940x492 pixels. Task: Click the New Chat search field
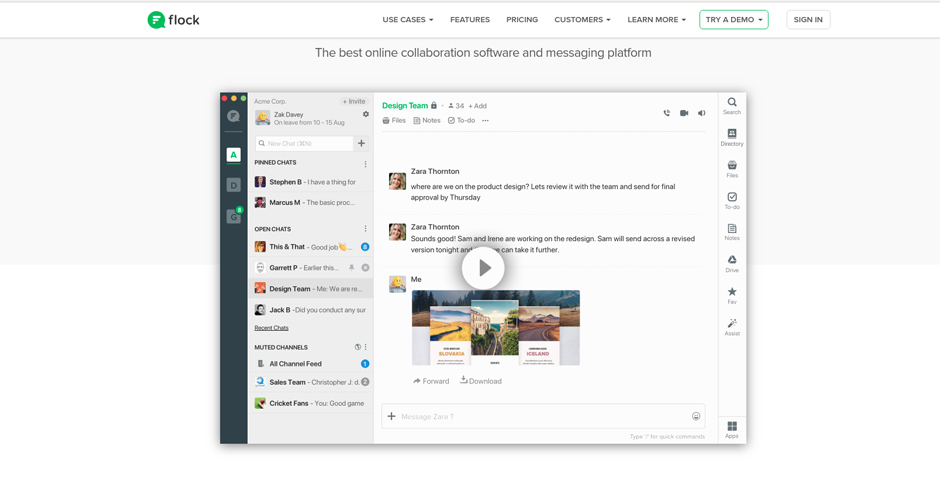[x=305, y=143]
